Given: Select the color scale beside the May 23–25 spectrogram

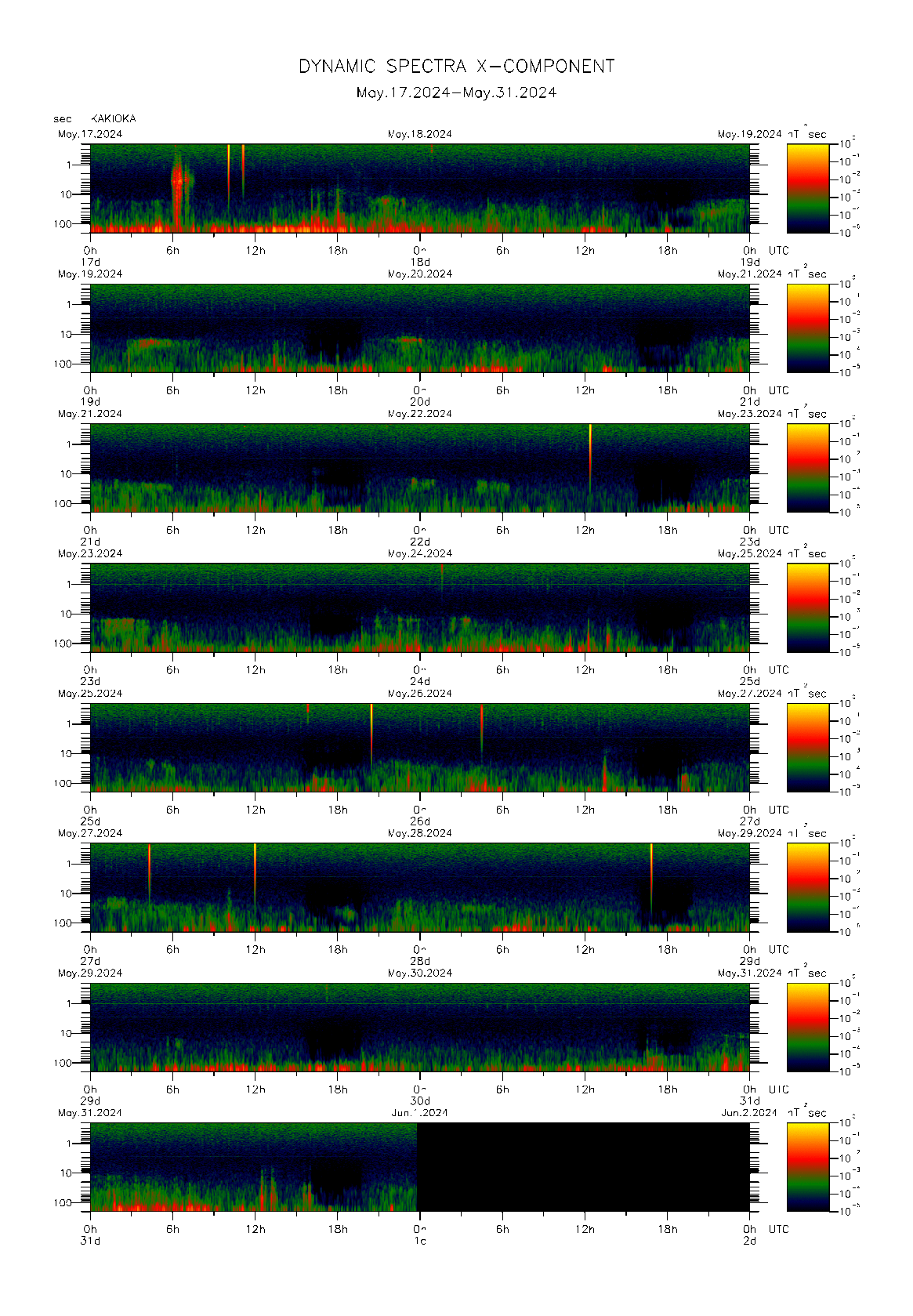Looking at the screenshot, I should [x=808, y=607].
